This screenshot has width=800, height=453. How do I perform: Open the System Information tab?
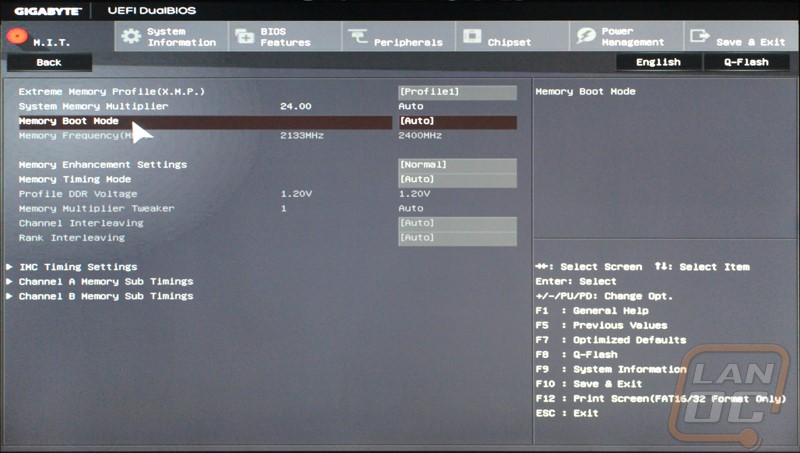(x=172, y=36)
